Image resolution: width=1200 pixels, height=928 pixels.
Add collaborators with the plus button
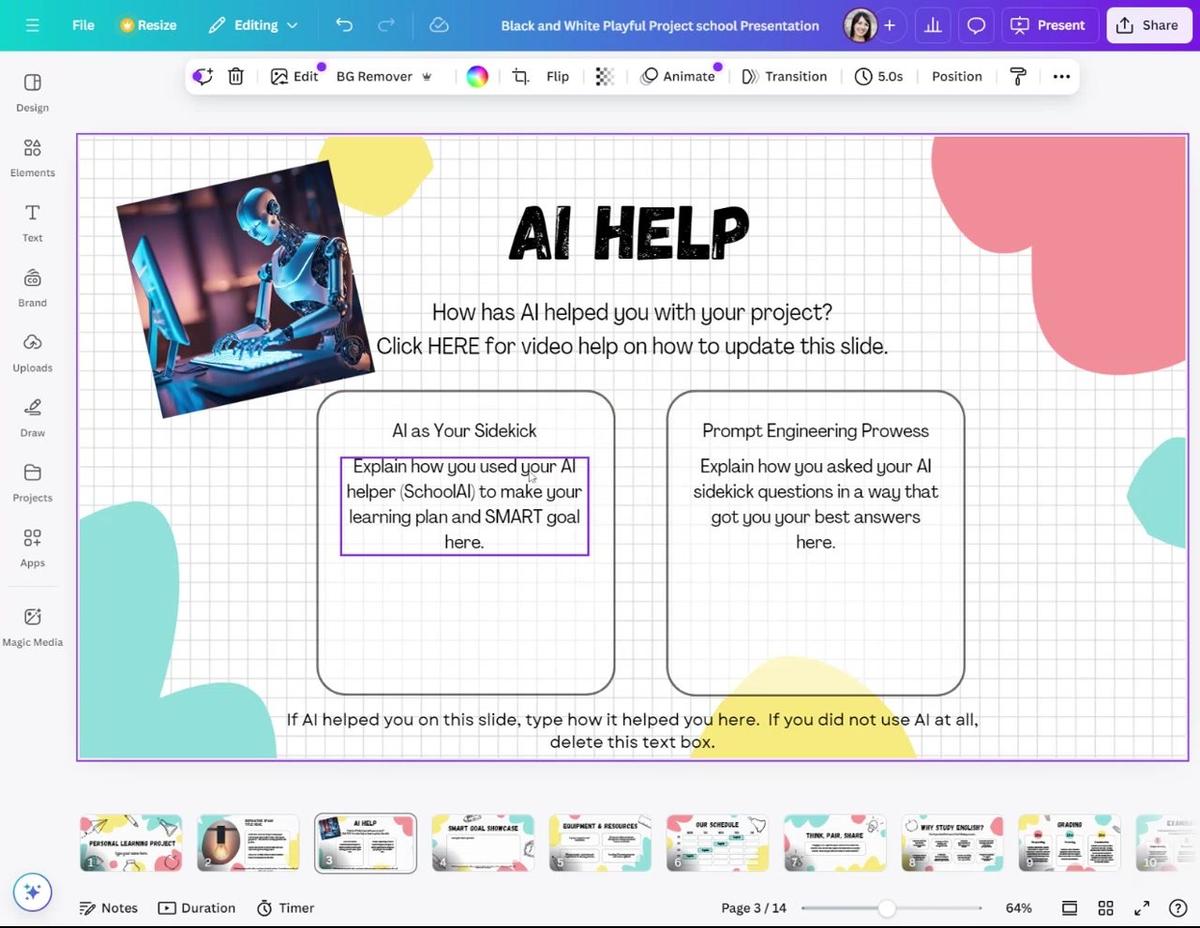tap(889, 25)
